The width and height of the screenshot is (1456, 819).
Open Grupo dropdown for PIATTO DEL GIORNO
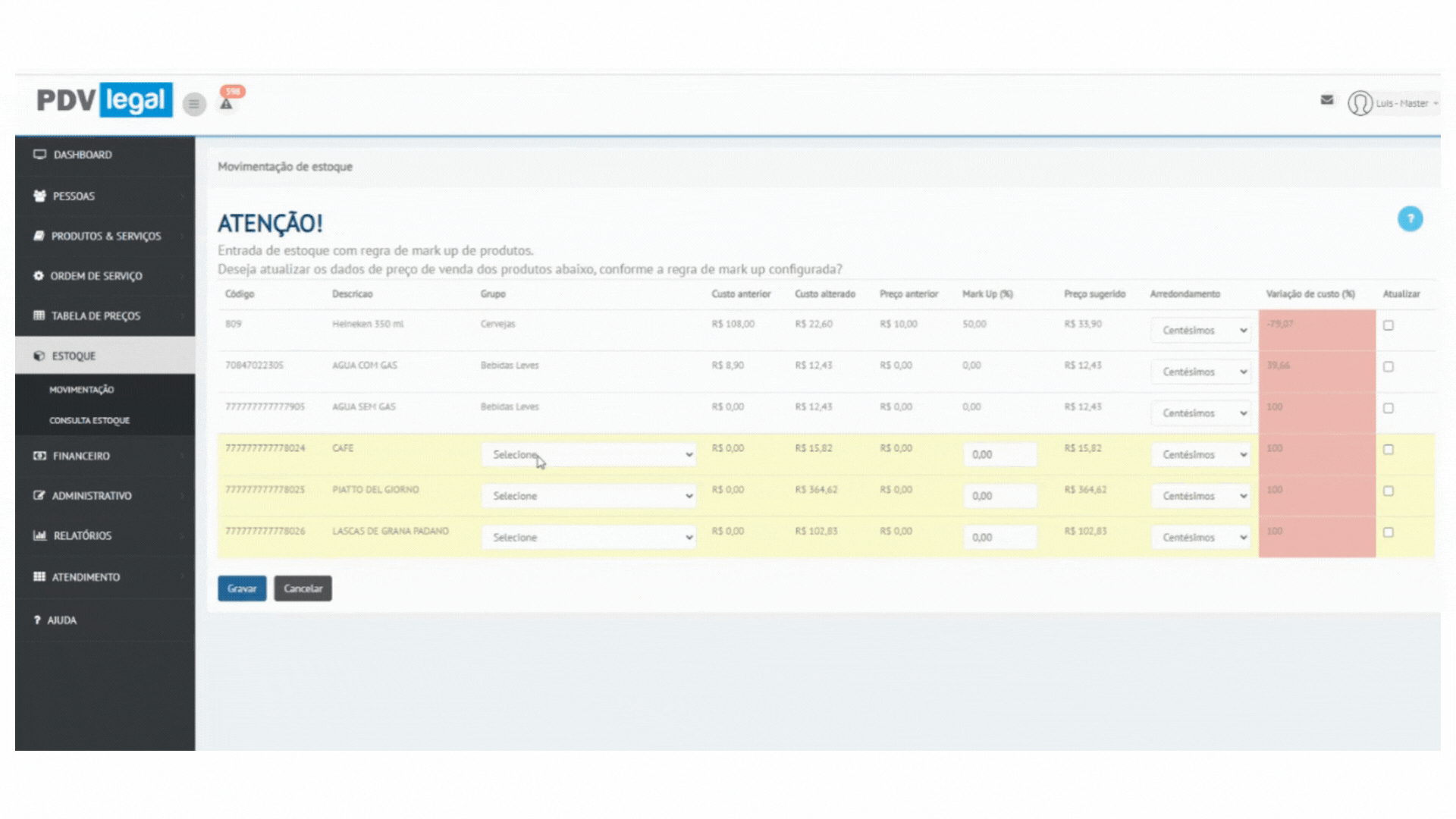tap(588, 496)
